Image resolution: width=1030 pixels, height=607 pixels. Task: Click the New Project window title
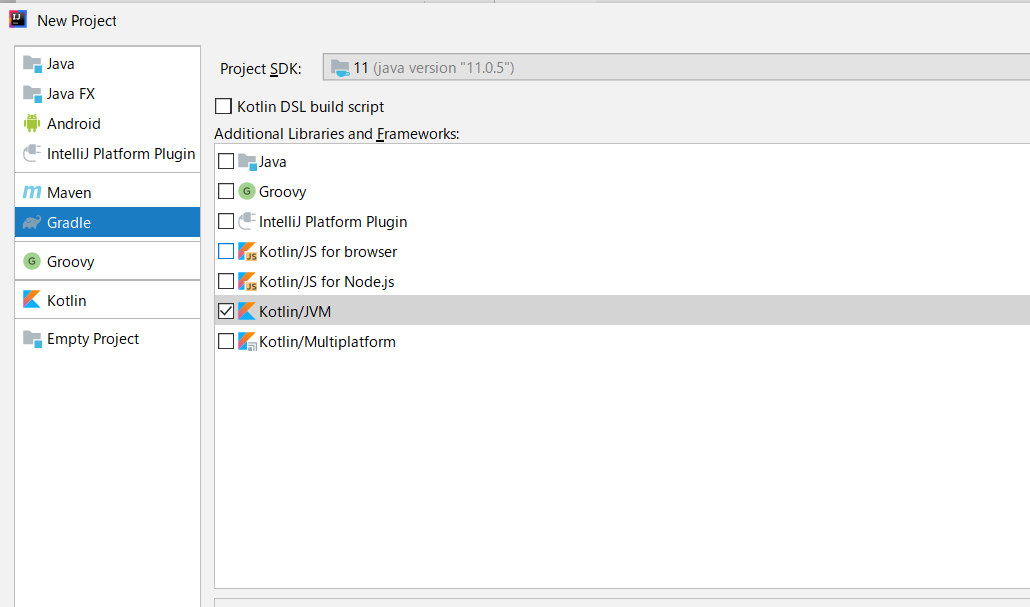77,20
